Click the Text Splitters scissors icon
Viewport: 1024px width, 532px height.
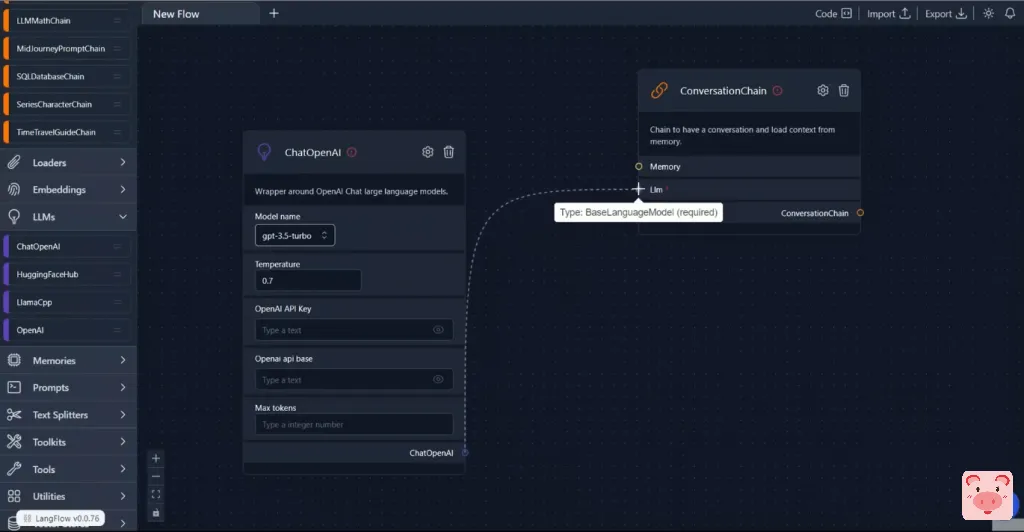14,415
